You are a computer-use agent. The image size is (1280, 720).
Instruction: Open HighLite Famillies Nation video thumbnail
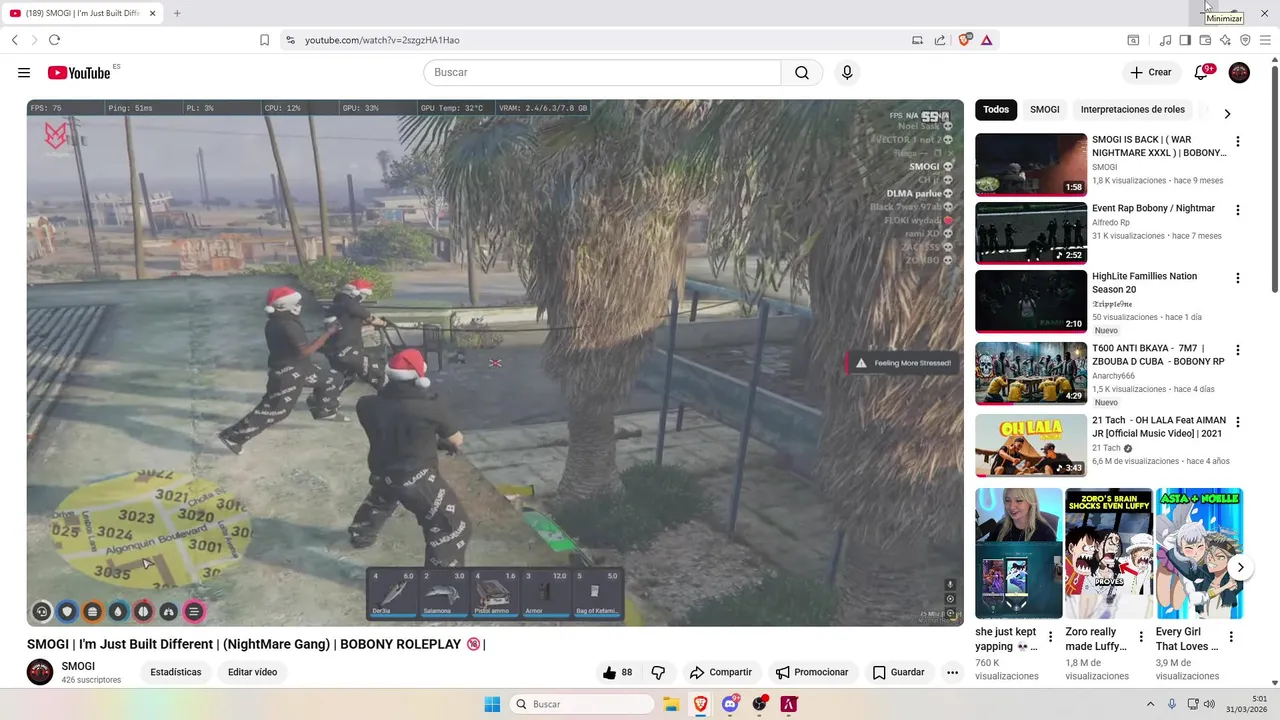point(1031,301)
